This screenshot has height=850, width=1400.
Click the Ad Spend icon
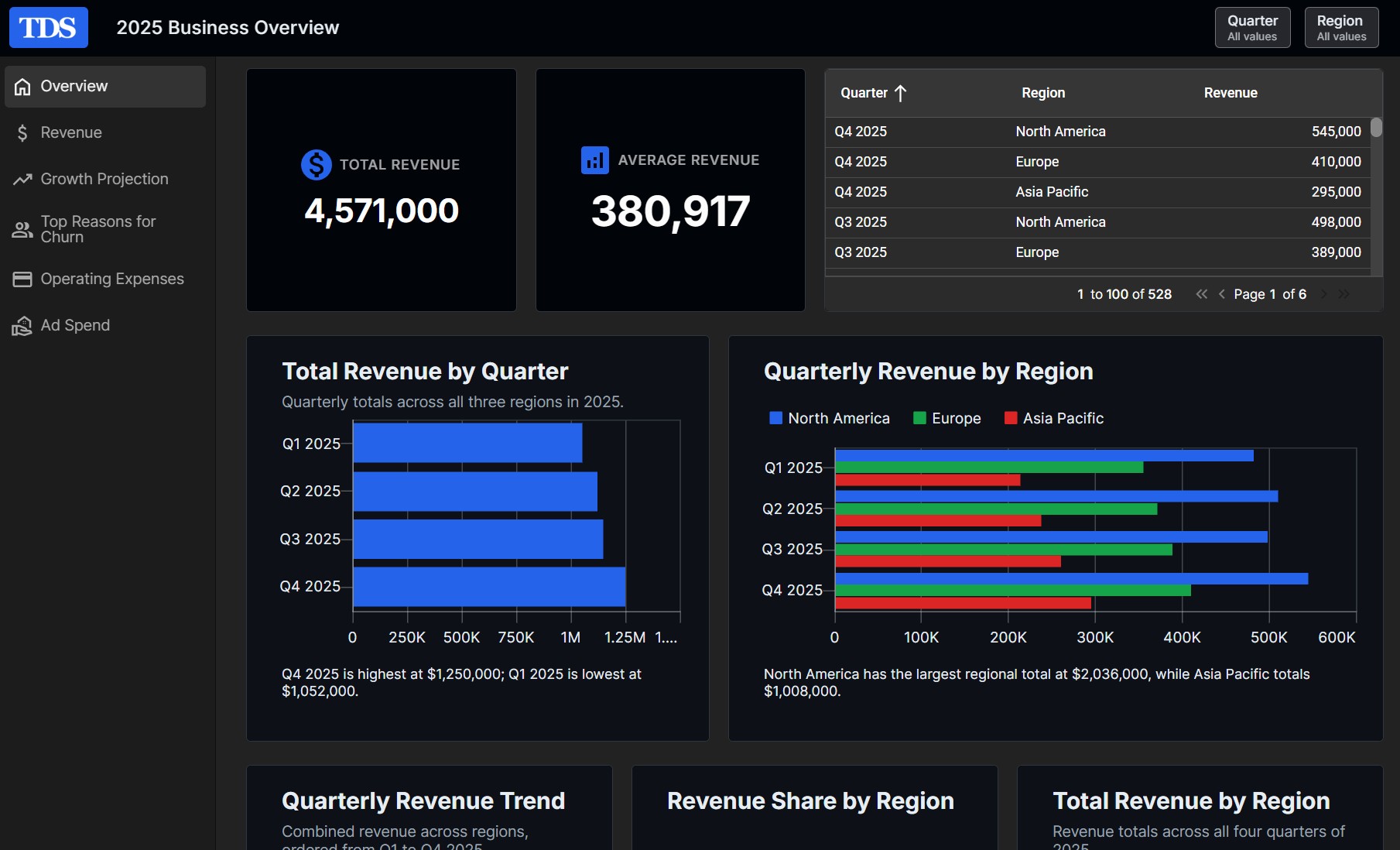[x=22, y=326]
